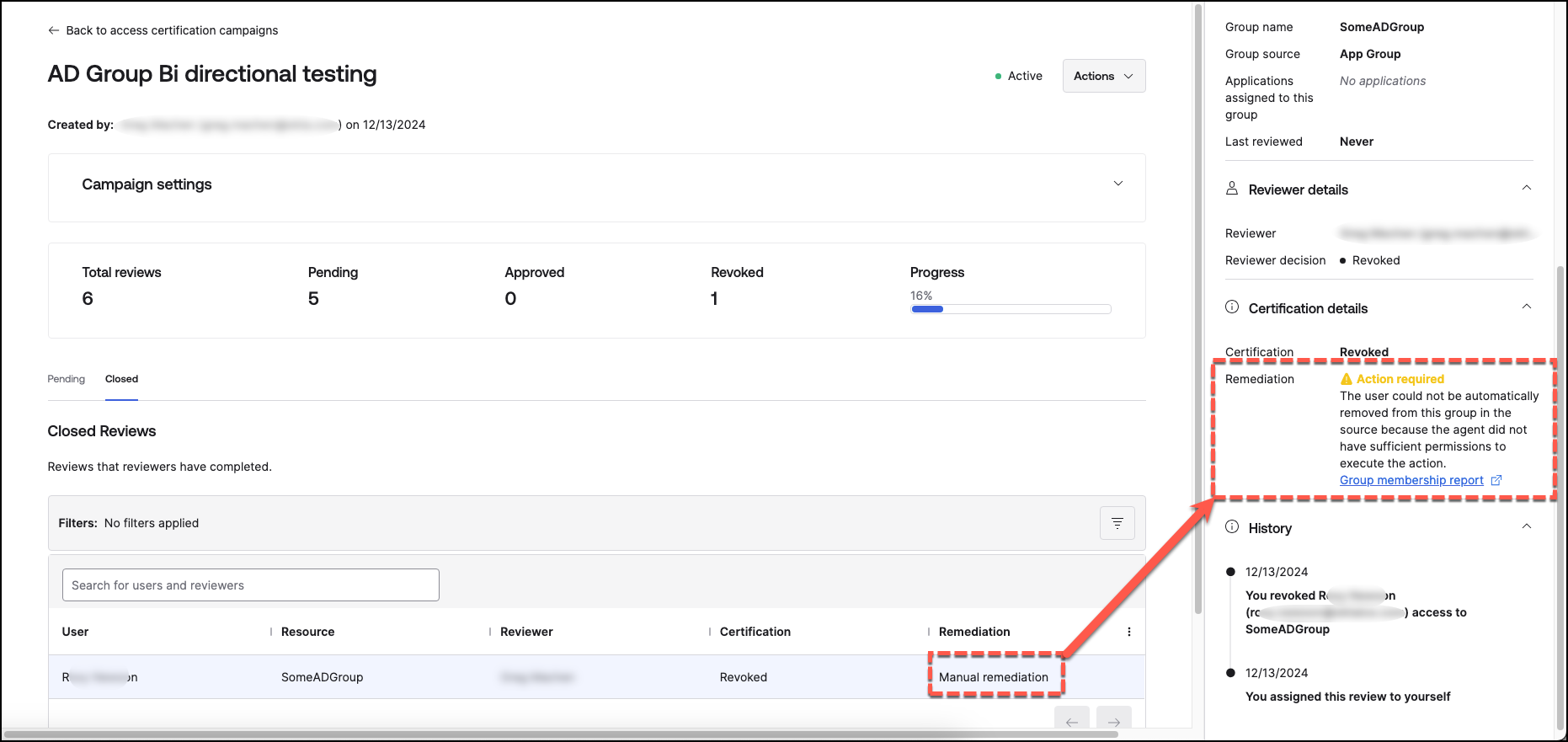Image resolution: width=1568 pixels, height=742 pixels.
Task: Collapse the History section
Action: (1526, 526)
